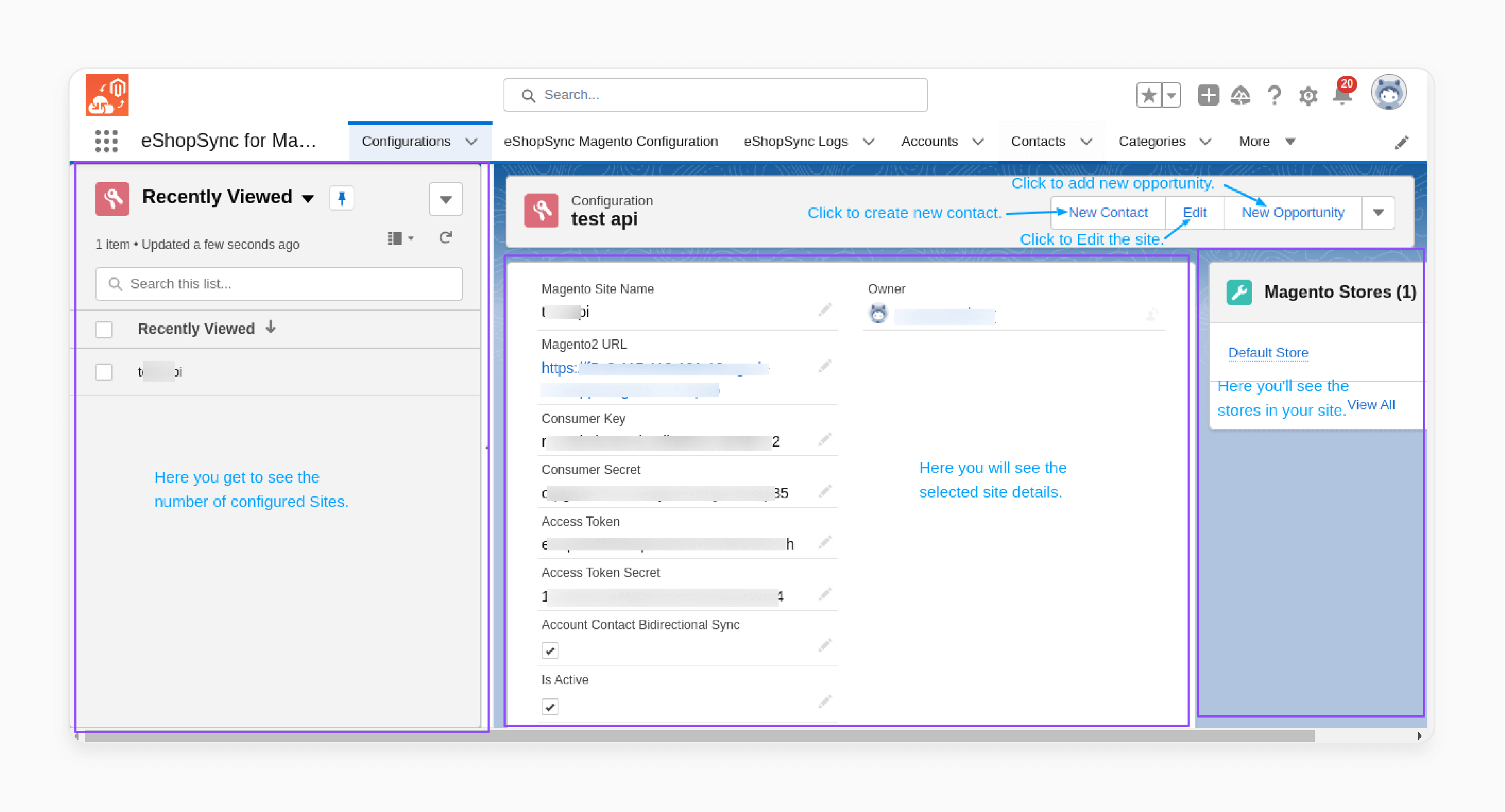
Task: Click the eShopSync Magento app logo
Action: (107, 94)
